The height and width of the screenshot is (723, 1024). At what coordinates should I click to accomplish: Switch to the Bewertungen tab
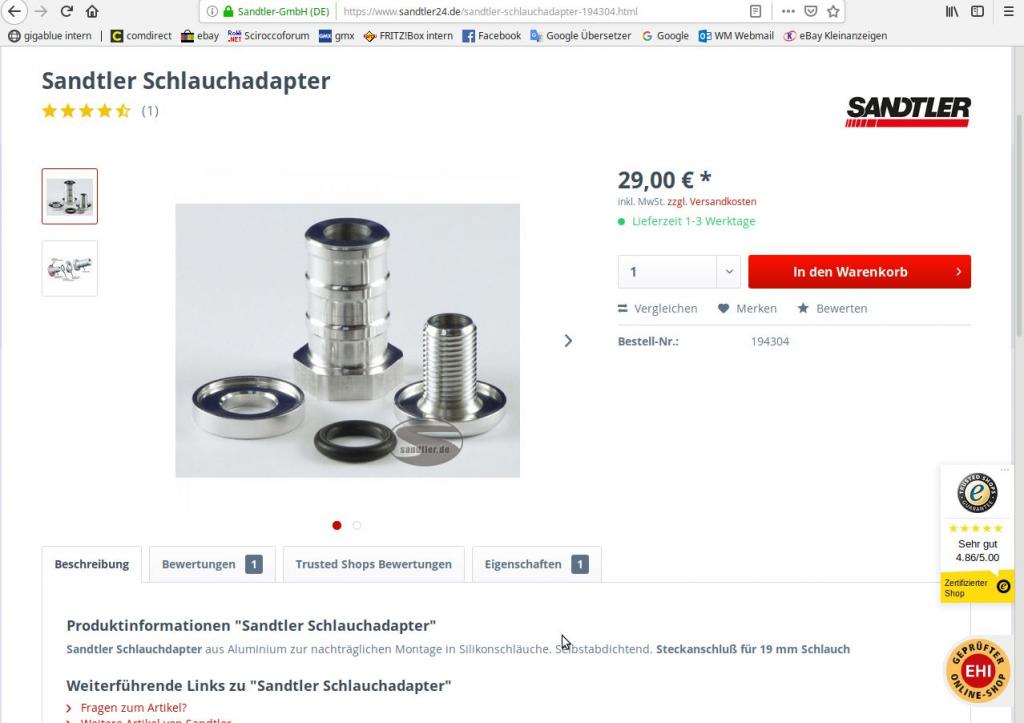pos(212,564)
